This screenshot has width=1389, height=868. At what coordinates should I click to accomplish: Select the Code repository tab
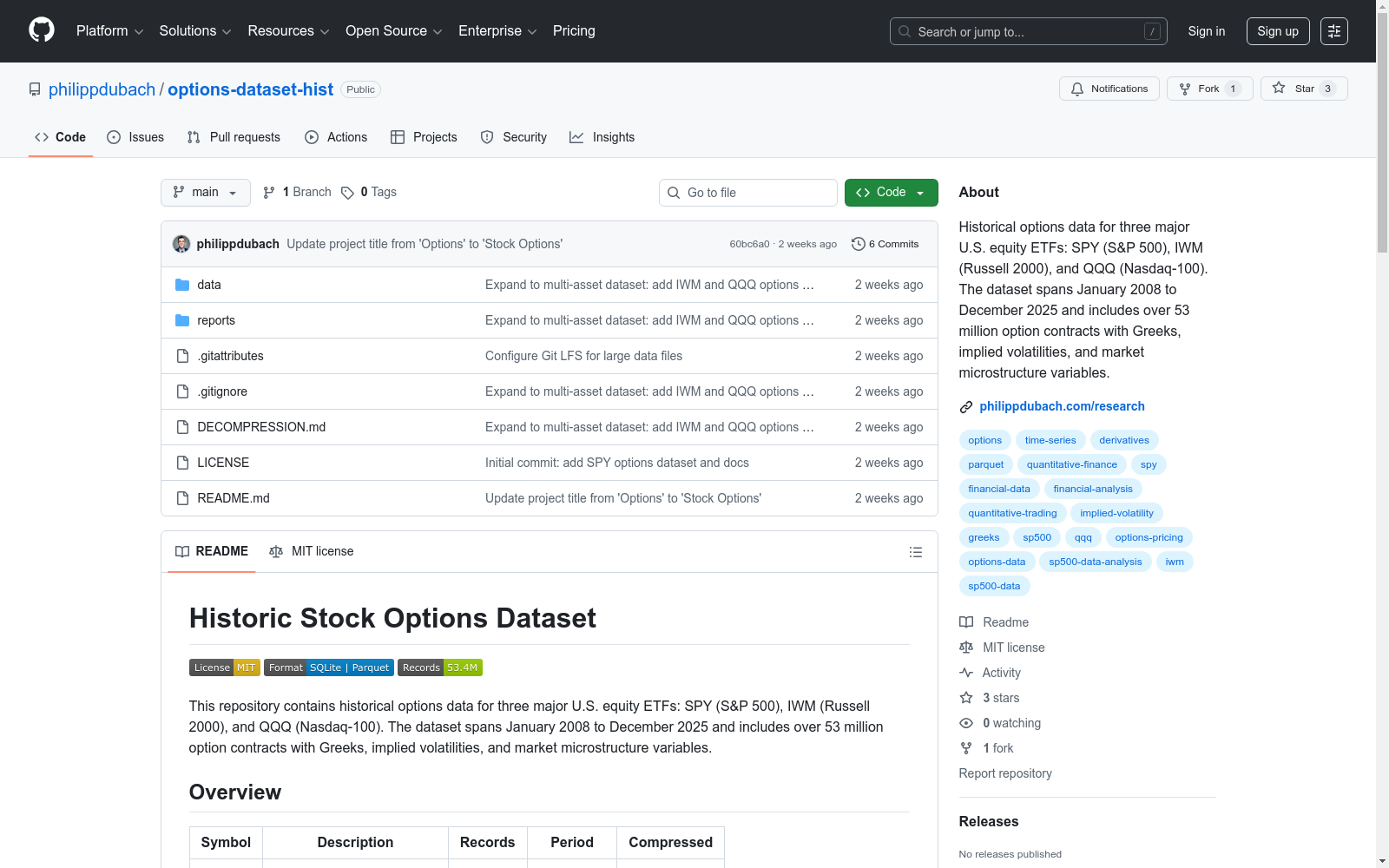pos(61,137)
